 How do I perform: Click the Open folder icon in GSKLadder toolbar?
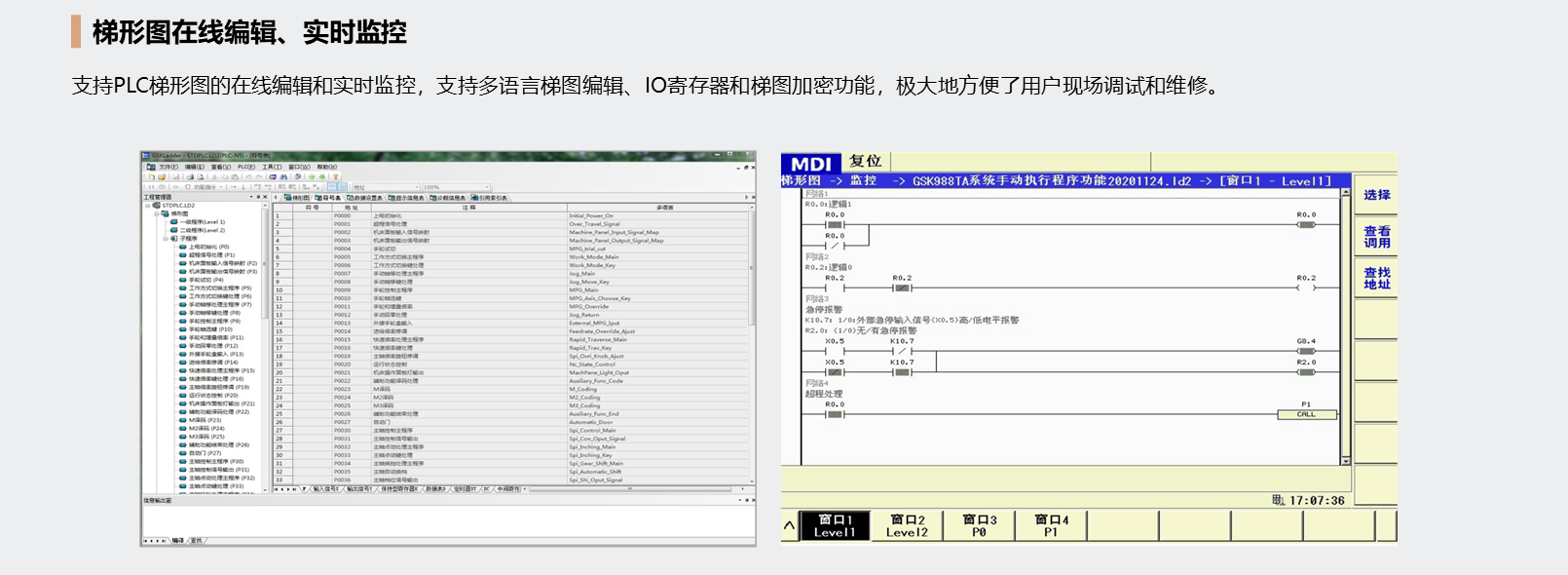(161, 177)
